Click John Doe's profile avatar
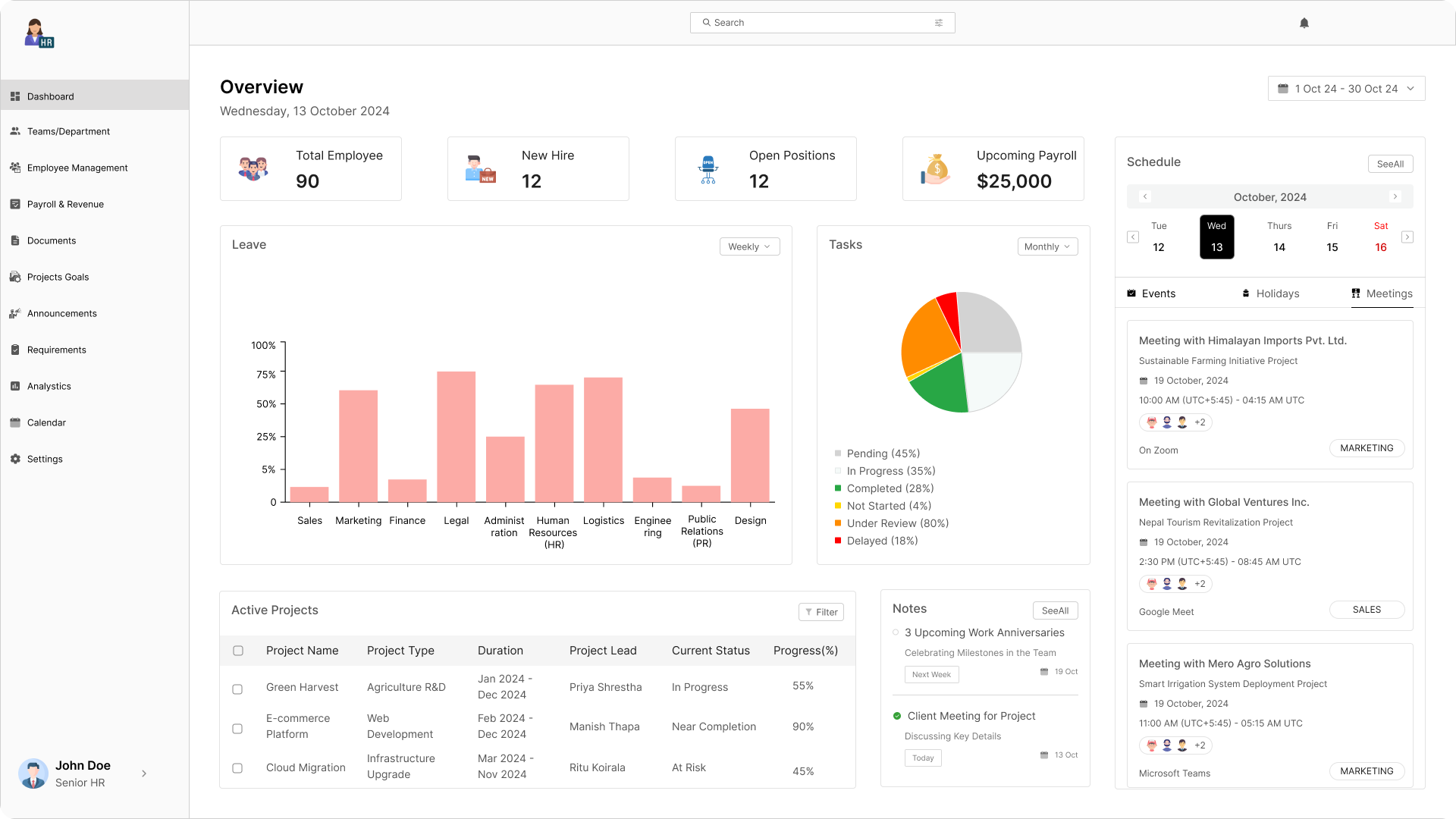Image resolution: width=1456 pixels, height=819 pixels. click(33, 773)
